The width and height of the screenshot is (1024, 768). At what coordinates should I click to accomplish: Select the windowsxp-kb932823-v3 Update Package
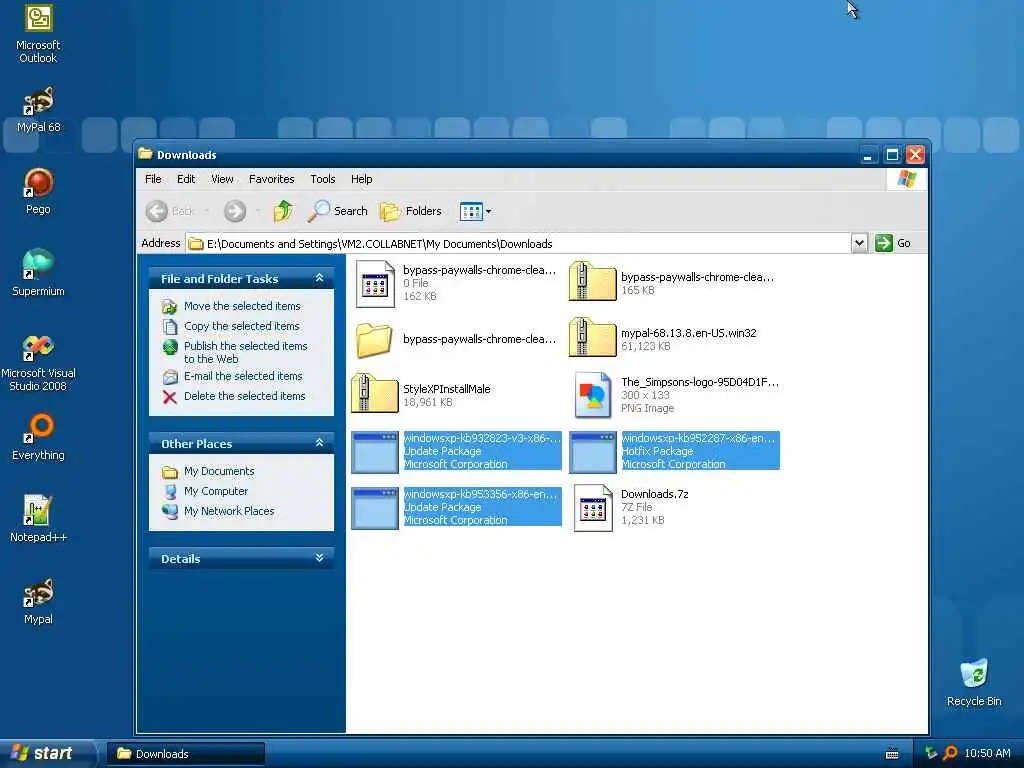(456, 451)
